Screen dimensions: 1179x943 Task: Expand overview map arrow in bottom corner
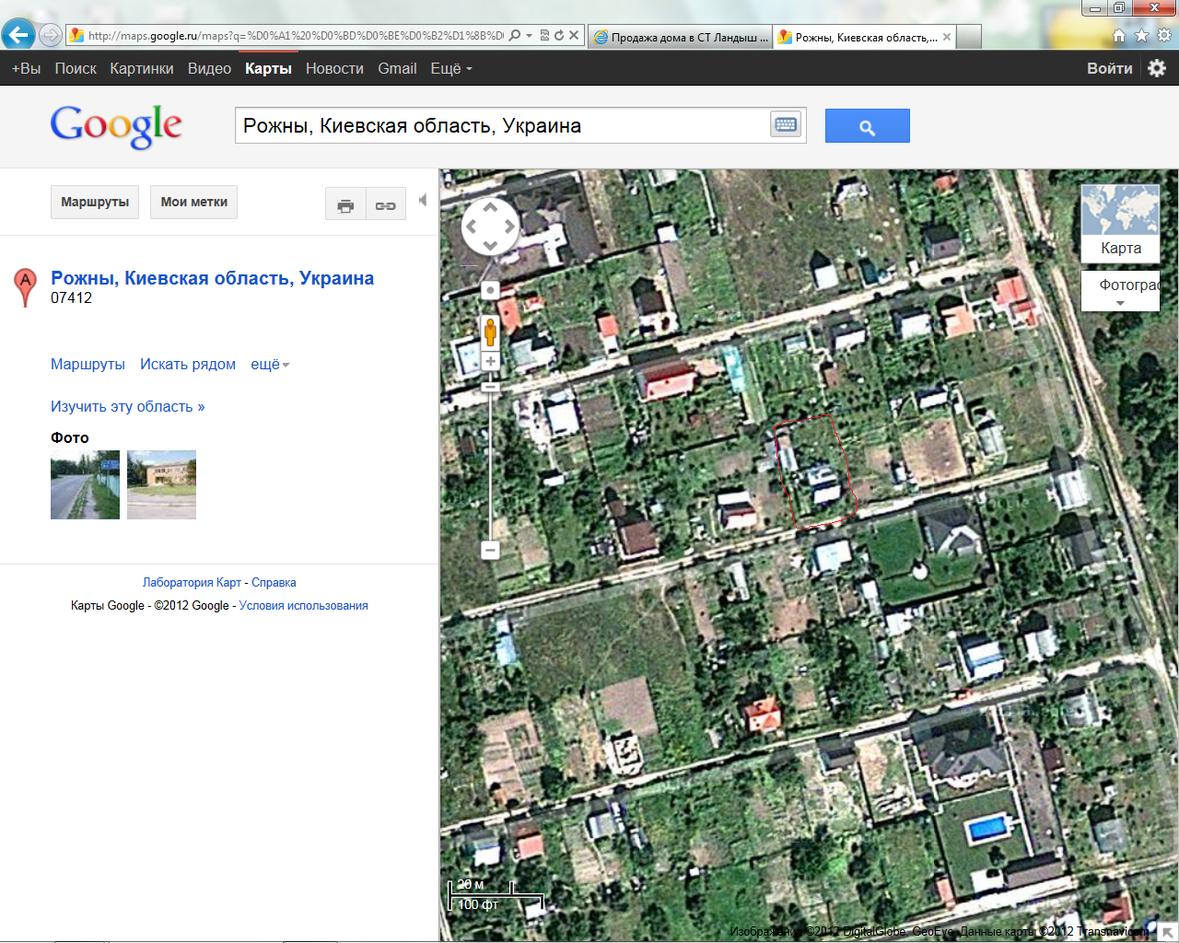point(1168,931)
